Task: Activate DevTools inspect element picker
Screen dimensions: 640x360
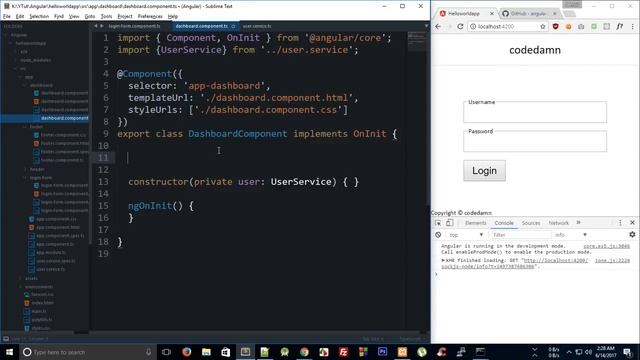Action: 438,223
